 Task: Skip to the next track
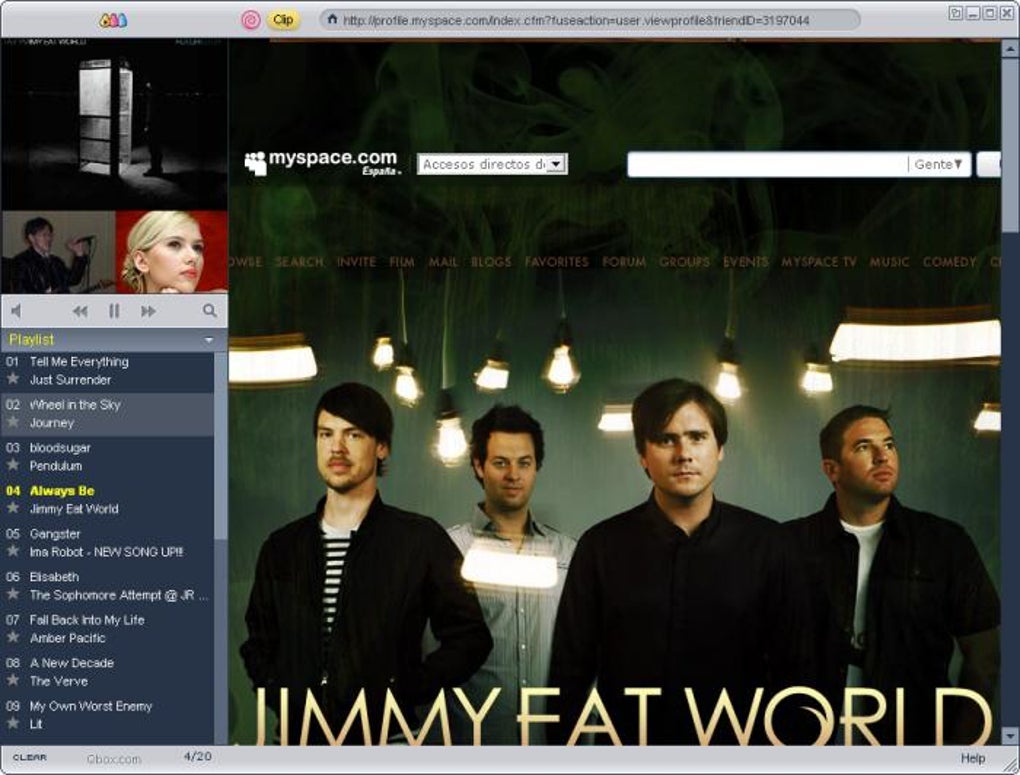point(147,310)
